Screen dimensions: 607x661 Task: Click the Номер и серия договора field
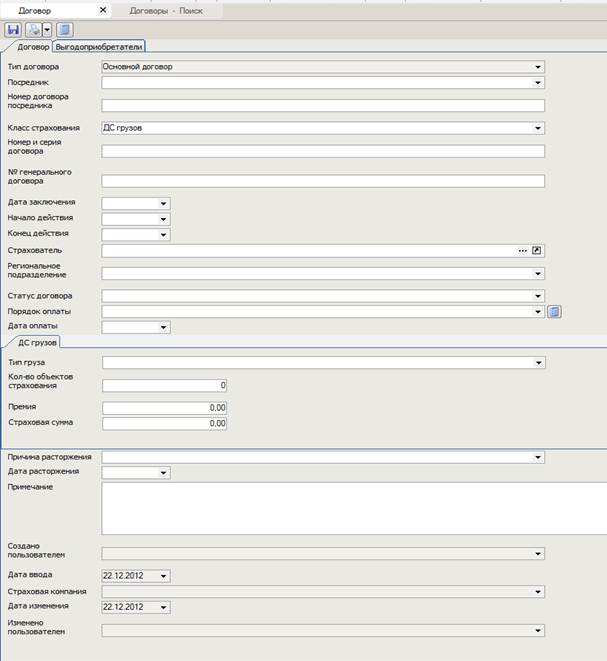tap(322, 151)
